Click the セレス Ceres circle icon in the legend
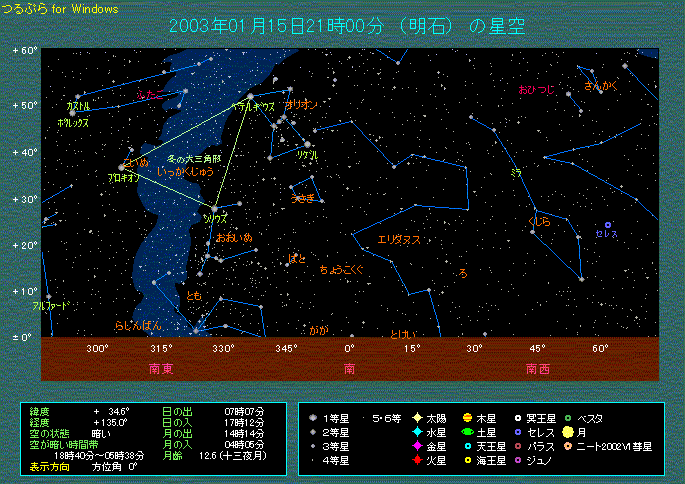The height and width of the screenshot is (484, 685). click(x=518, y=432)
